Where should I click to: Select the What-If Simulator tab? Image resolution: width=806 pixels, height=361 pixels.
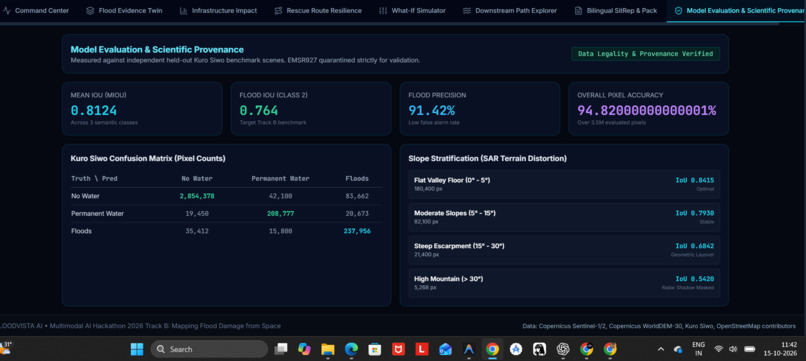click(x=412, y=10)
